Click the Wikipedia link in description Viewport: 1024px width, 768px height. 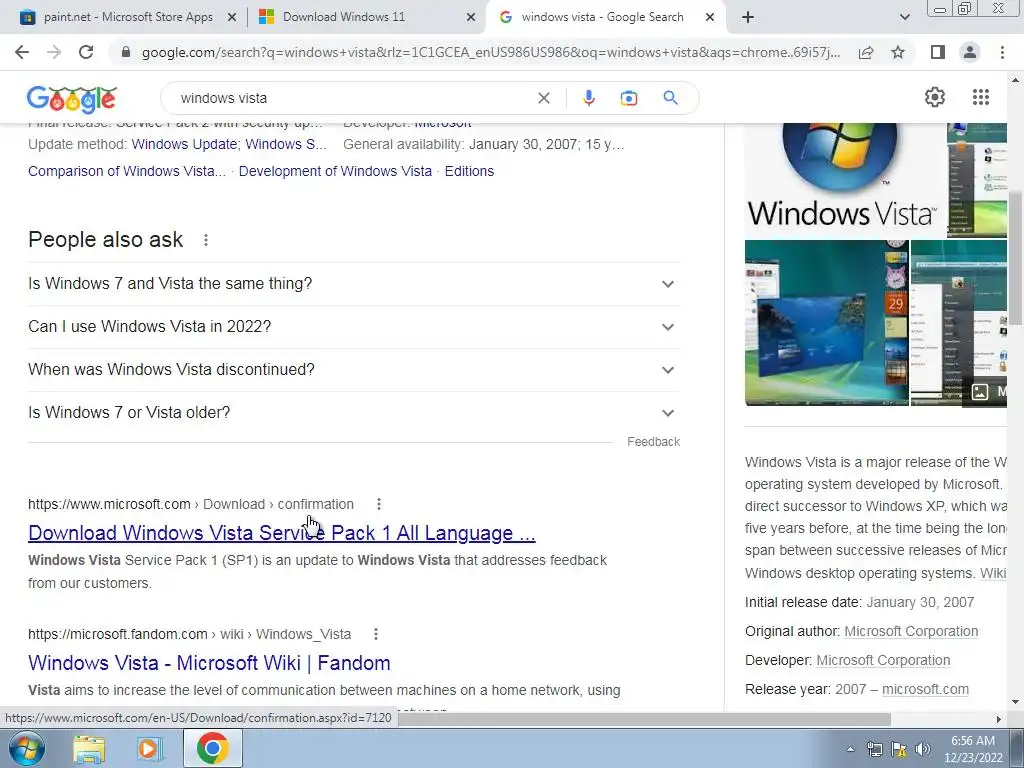click(993, 573)
